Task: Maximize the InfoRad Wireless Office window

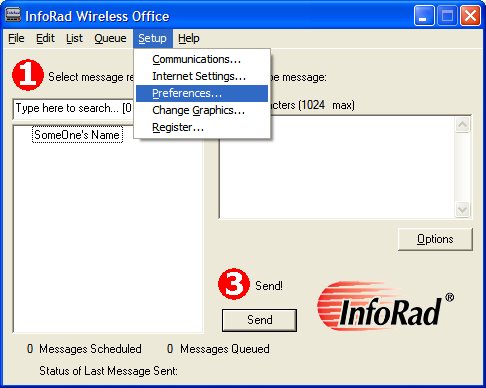Action: [x=447, y=15]
